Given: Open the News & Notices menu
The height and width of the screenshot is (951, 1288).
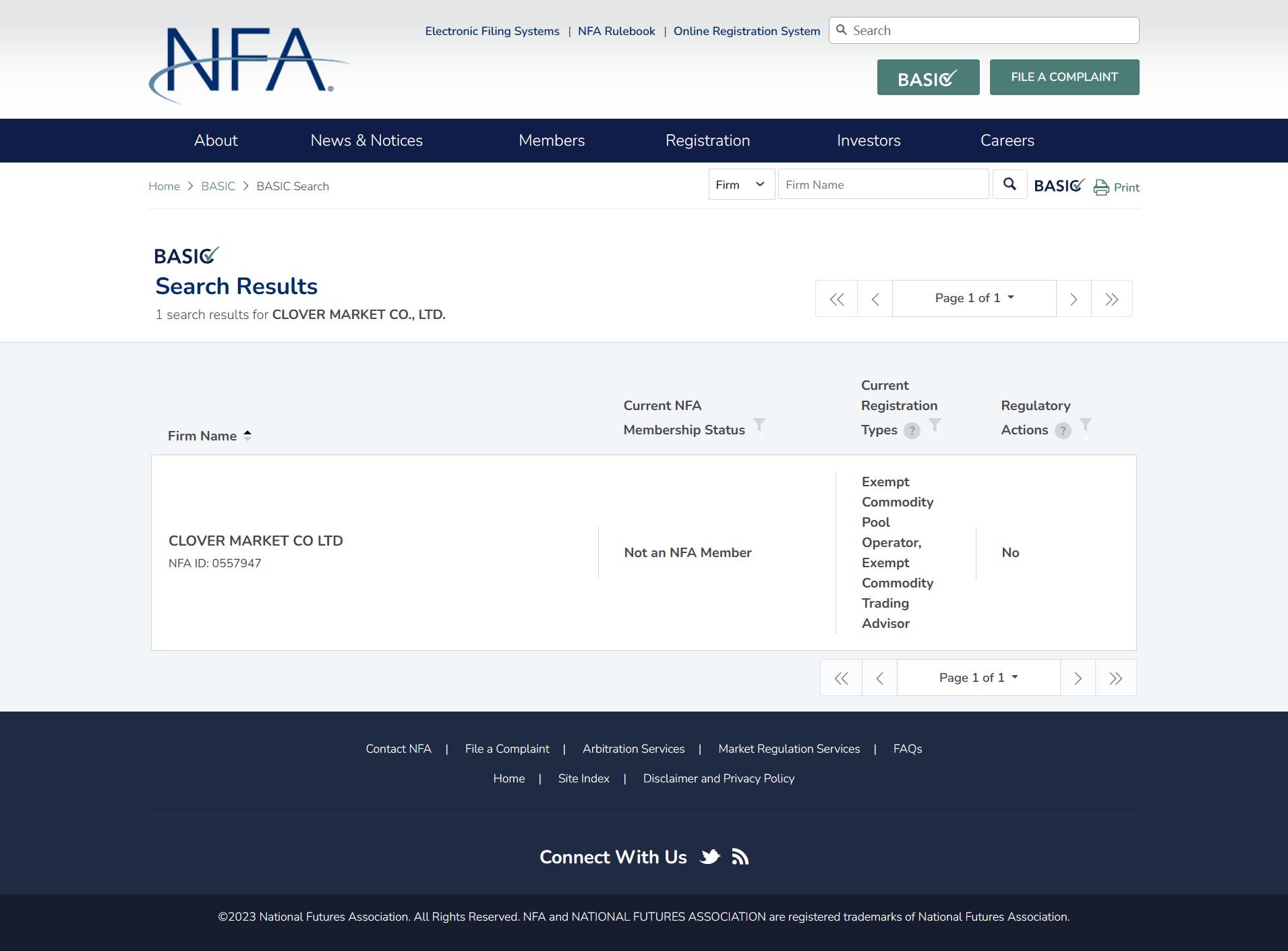Looking at the screenshot, I should 366,140.
